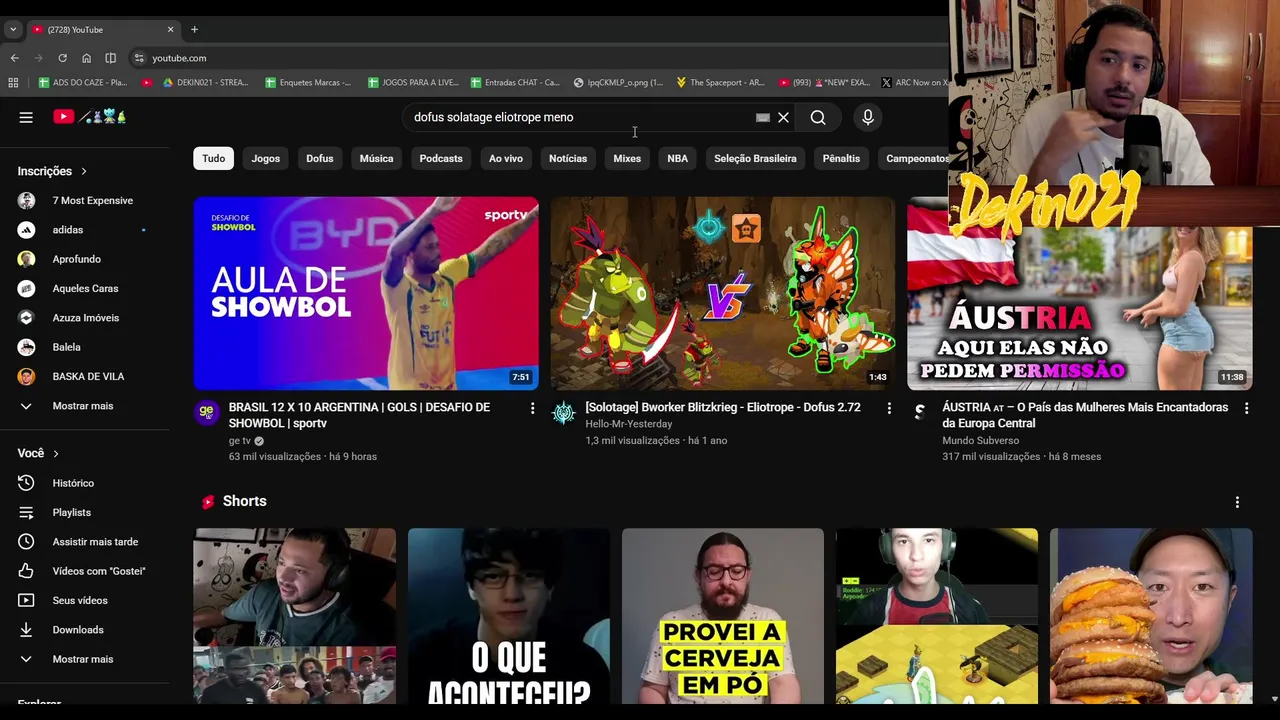View site information icon beside URL

tap(139, 58)
